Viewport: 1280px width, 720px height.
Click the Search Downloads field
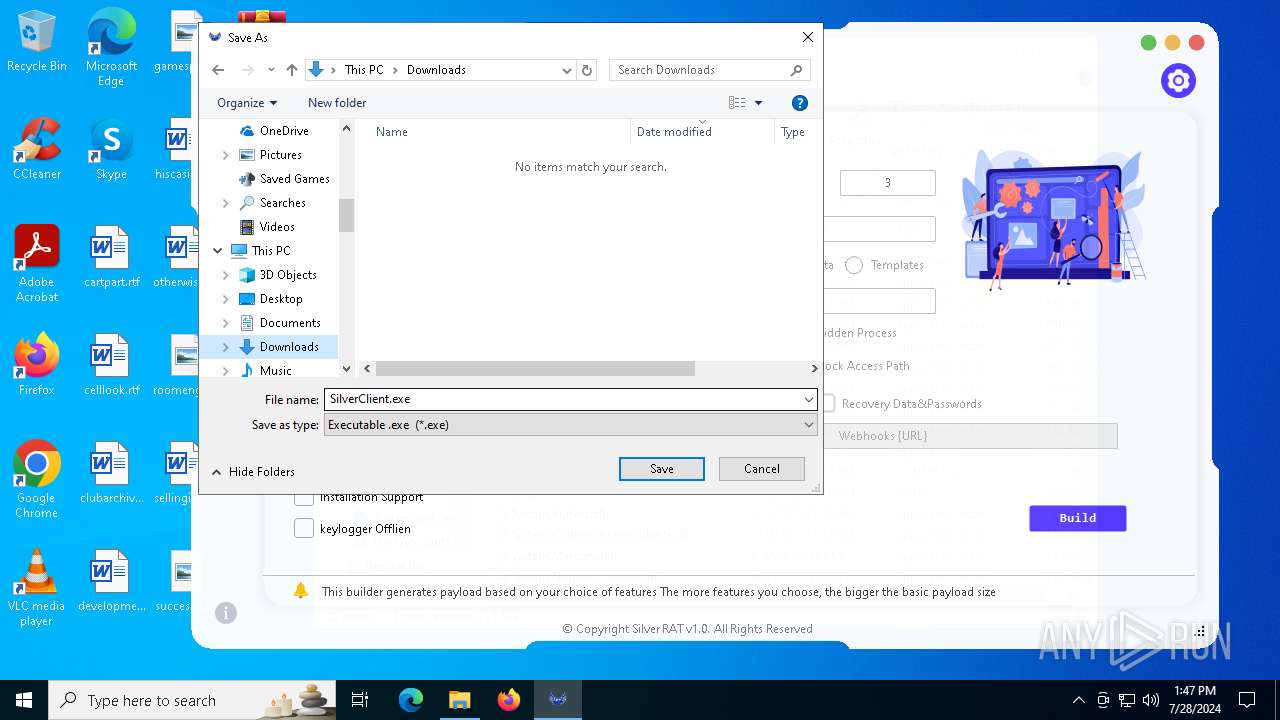[x=700, y=70]
